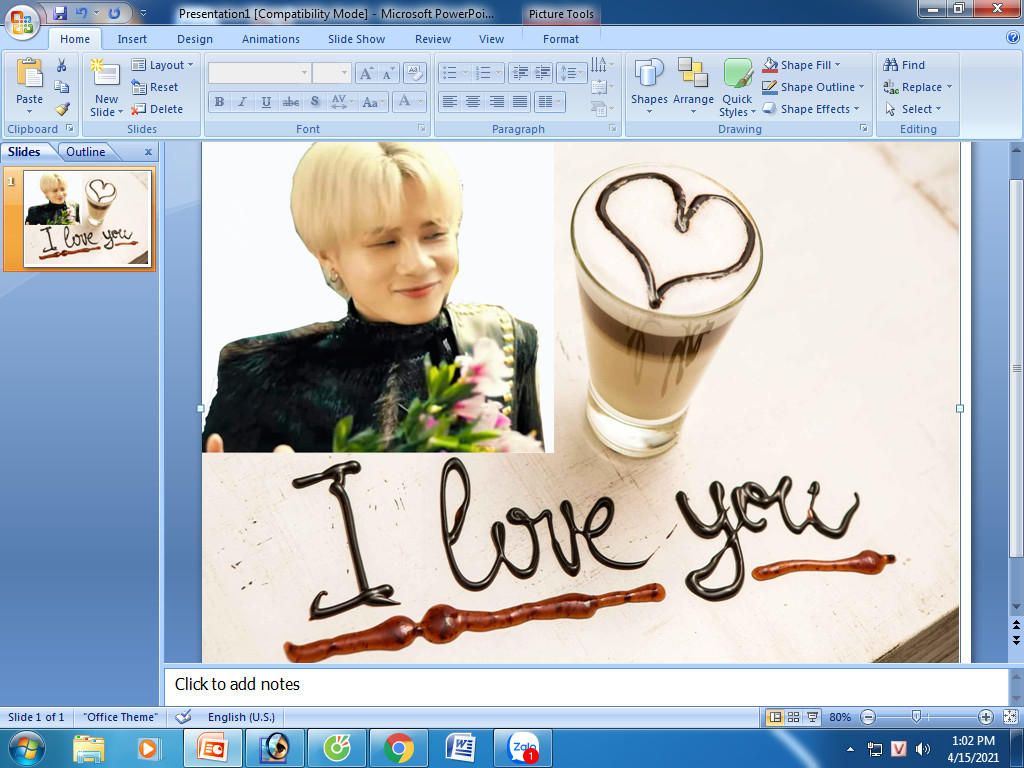
Task: Click the Paste clipboard icon
Action: pyautogui.click(x=29, y=73)
